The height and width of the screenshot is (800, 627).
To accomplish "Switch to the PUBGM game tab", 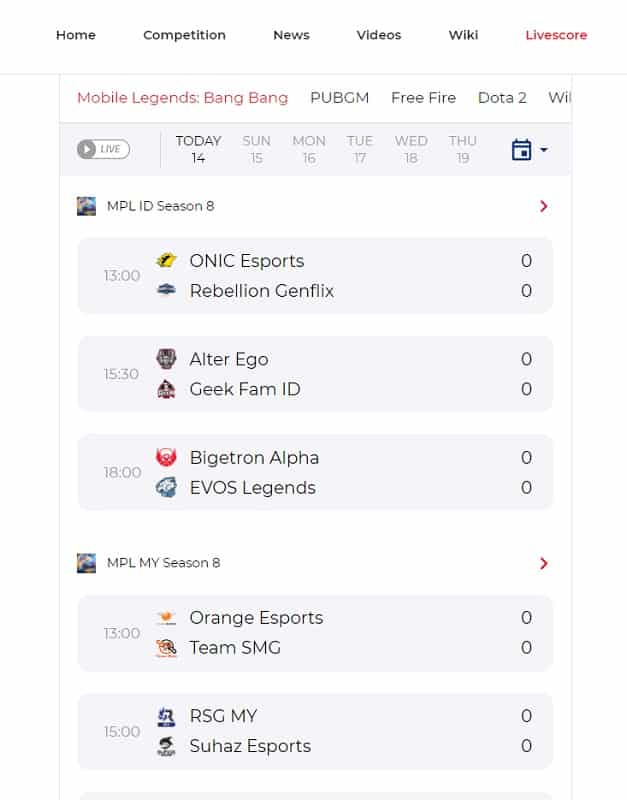I will [x=339, y=97].
